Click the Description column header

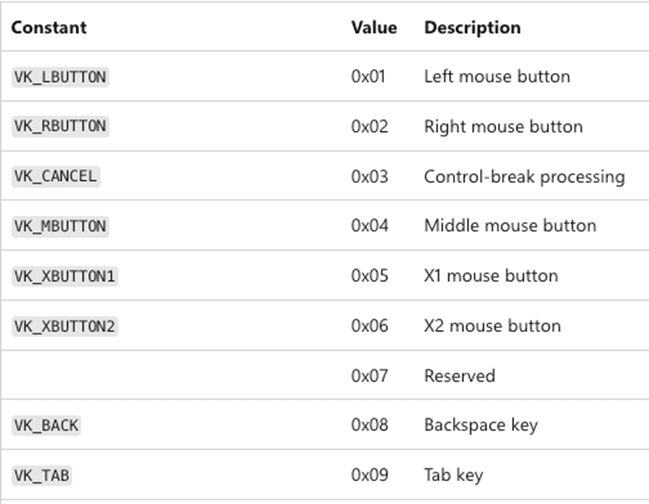[x=472, y=28]
